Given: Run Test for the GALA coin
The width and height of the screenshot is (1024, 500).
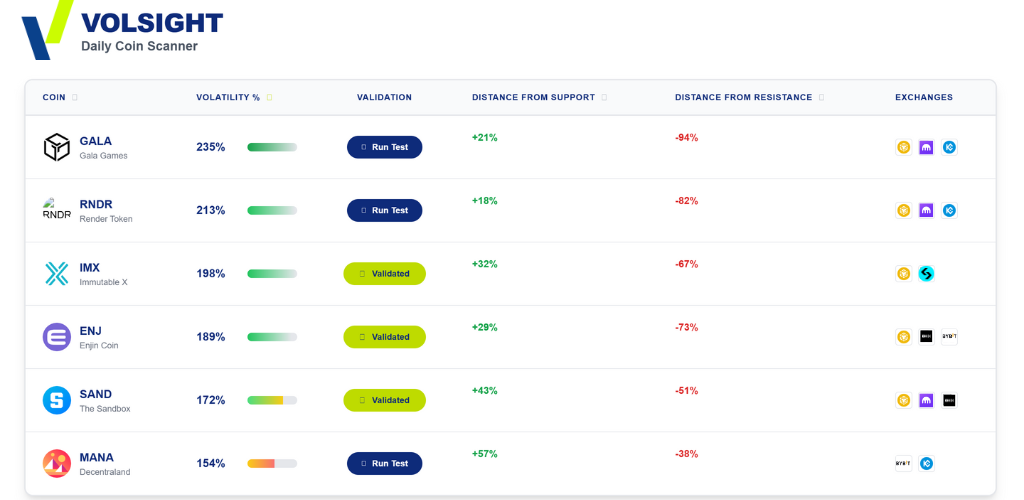Looking at the screenshot, I should (x=384, y=147).
